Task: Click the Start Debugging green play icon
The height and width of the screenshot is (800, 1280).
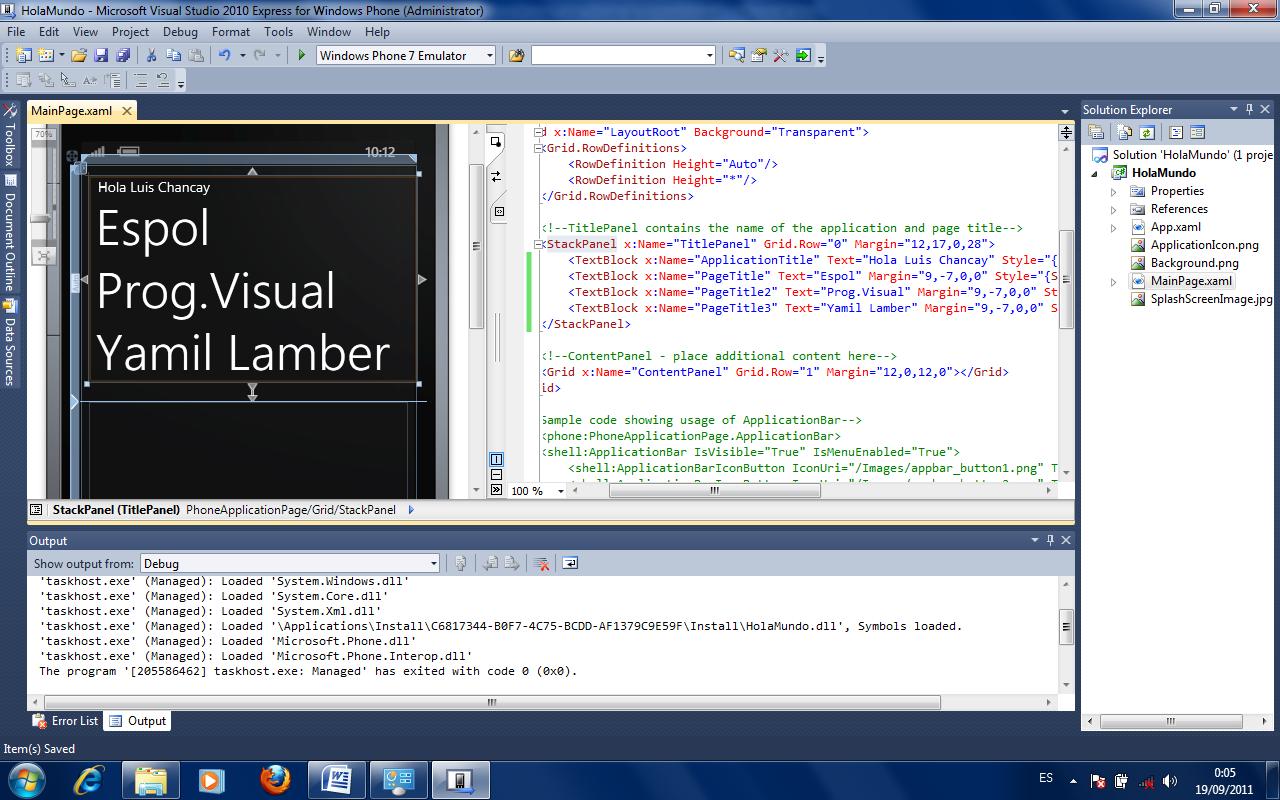Action: [x=301, y=56]
